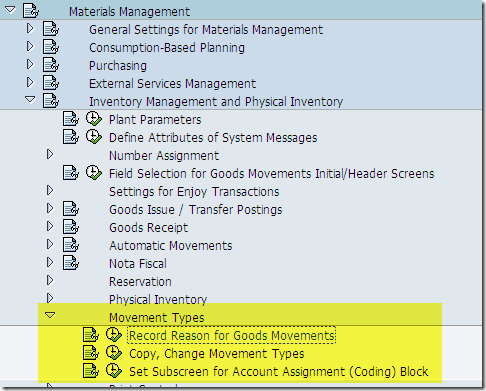Select Inventory Management and Physical Inventory label

point(216,102)
